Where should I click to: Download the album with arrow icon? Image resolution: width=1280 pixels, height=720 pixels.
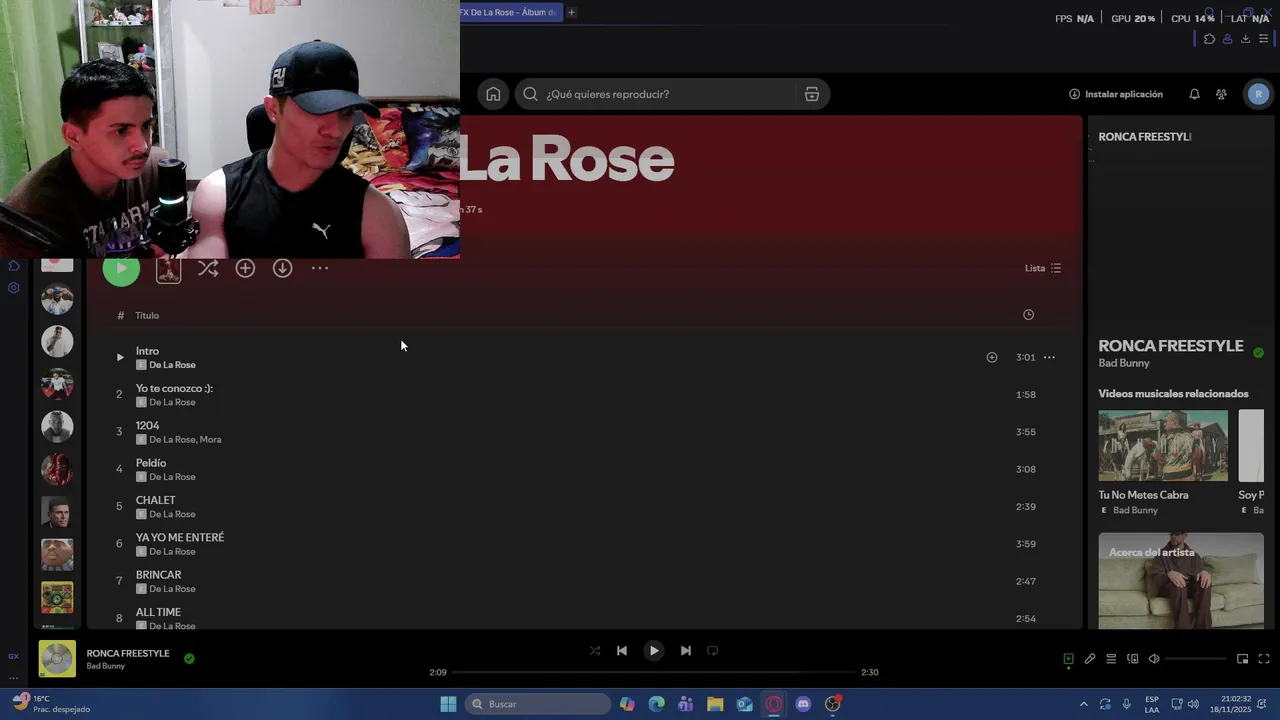(283, 268)
